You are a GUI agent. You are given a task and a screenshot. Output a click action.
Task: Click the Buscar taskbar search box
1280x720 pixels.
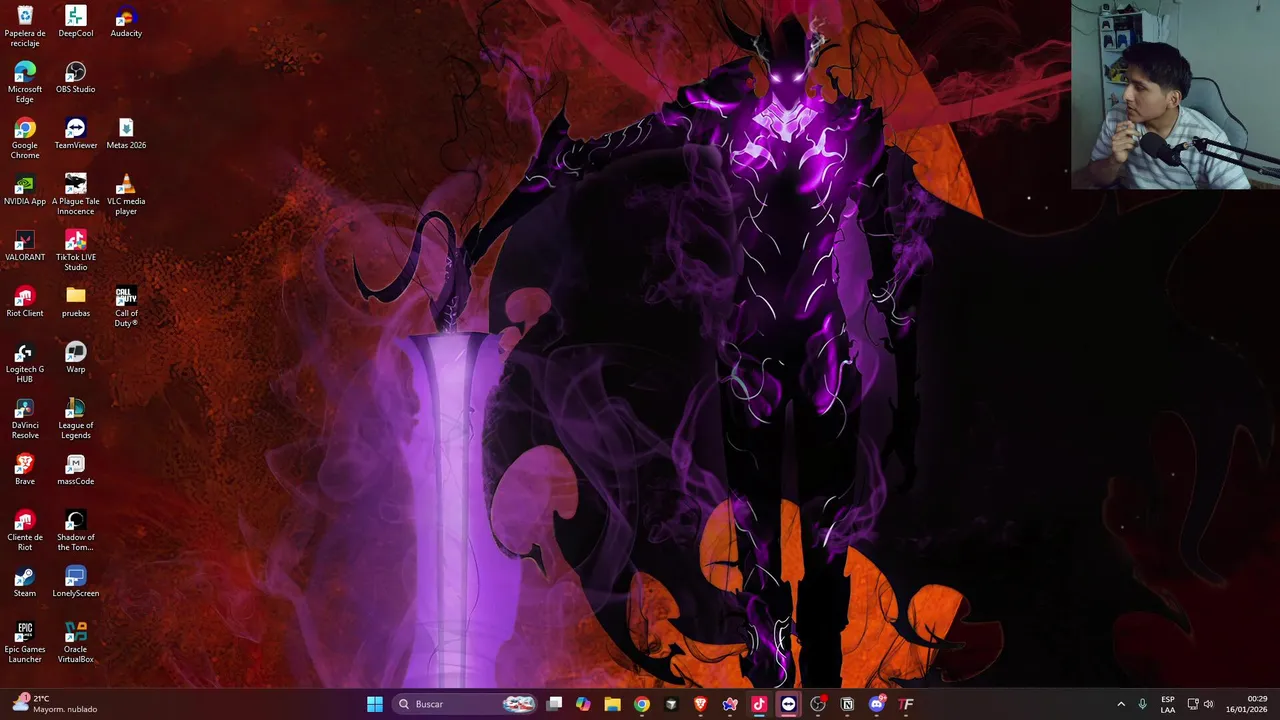(x=465, y=704)
